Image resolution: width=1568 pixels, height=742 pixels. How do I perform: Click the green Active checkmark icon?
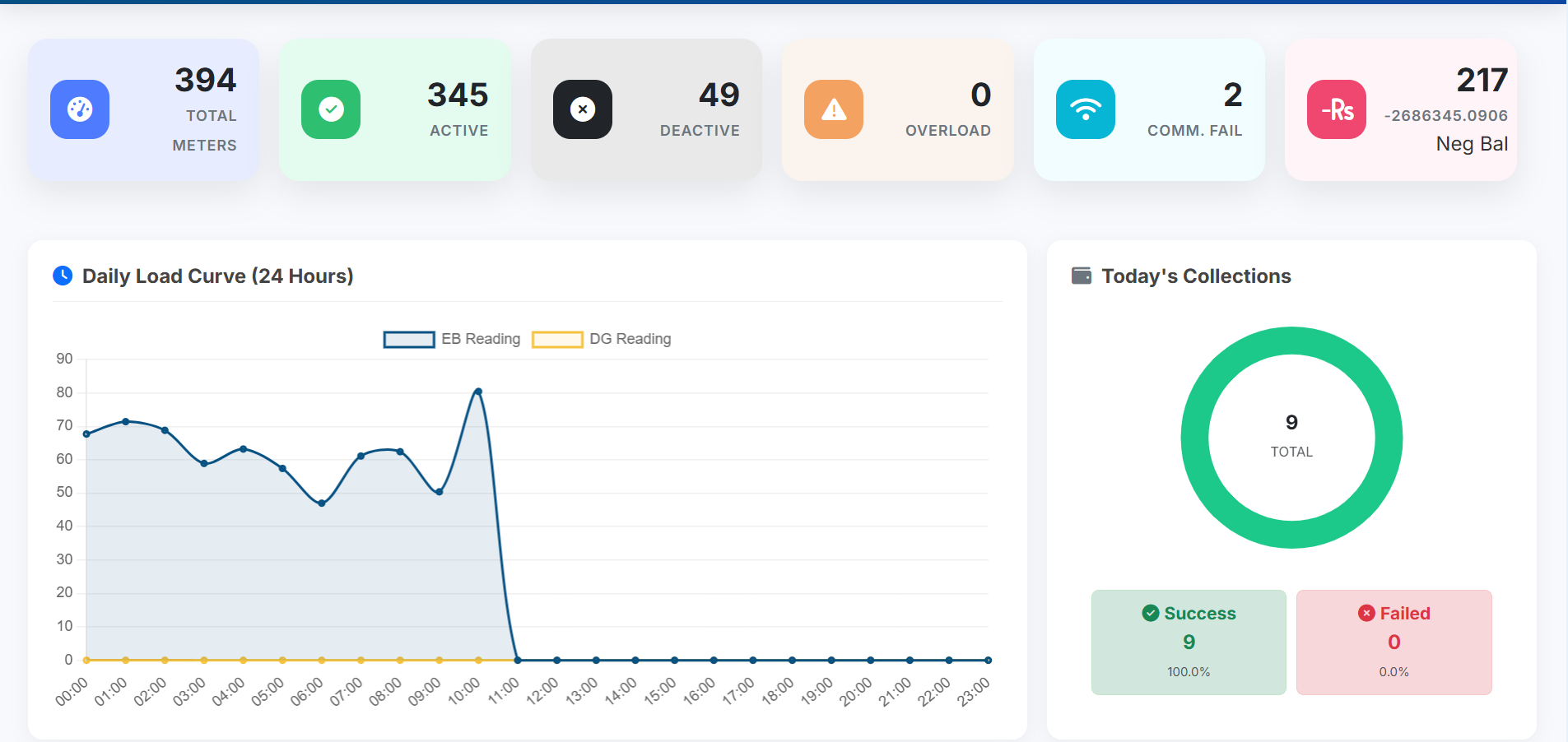pyautogui.click(x=331, y=109)
